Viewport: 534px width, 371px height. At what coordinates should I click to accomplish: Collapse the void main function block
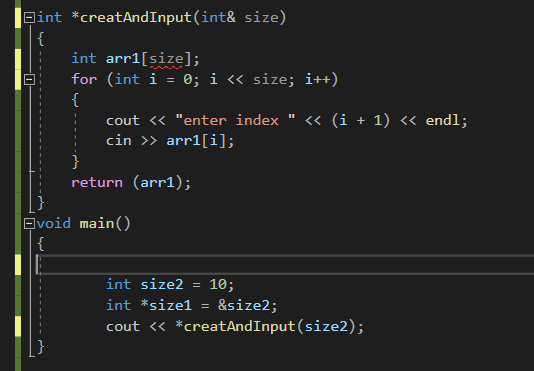pos(29,224)
